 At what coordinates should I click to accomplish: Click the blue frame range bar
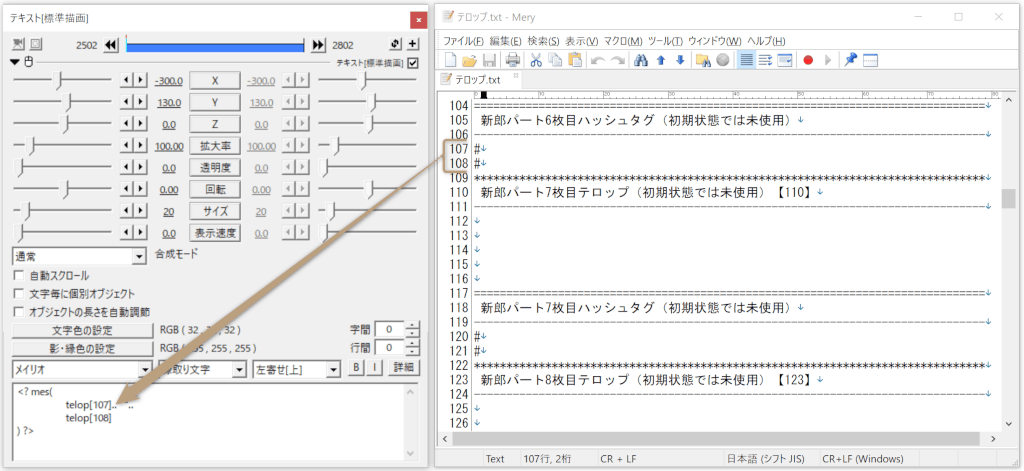click(216, 45)
